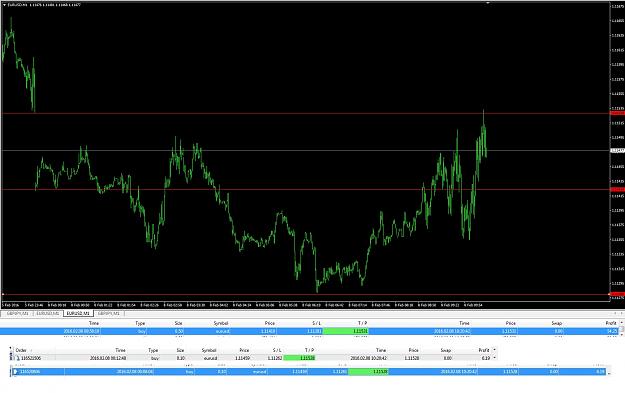Click the arrow icon on the bottom highlighted order row

click(x=15, y=371)
